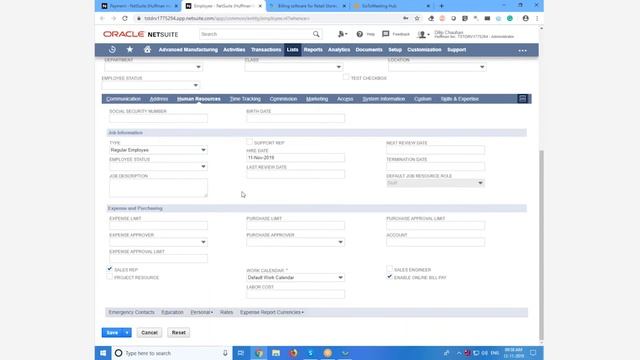Image resolution: width=640 pixels, height=360 pixels.
Task: Go back in the browser
Action: (x=102, y=18)
